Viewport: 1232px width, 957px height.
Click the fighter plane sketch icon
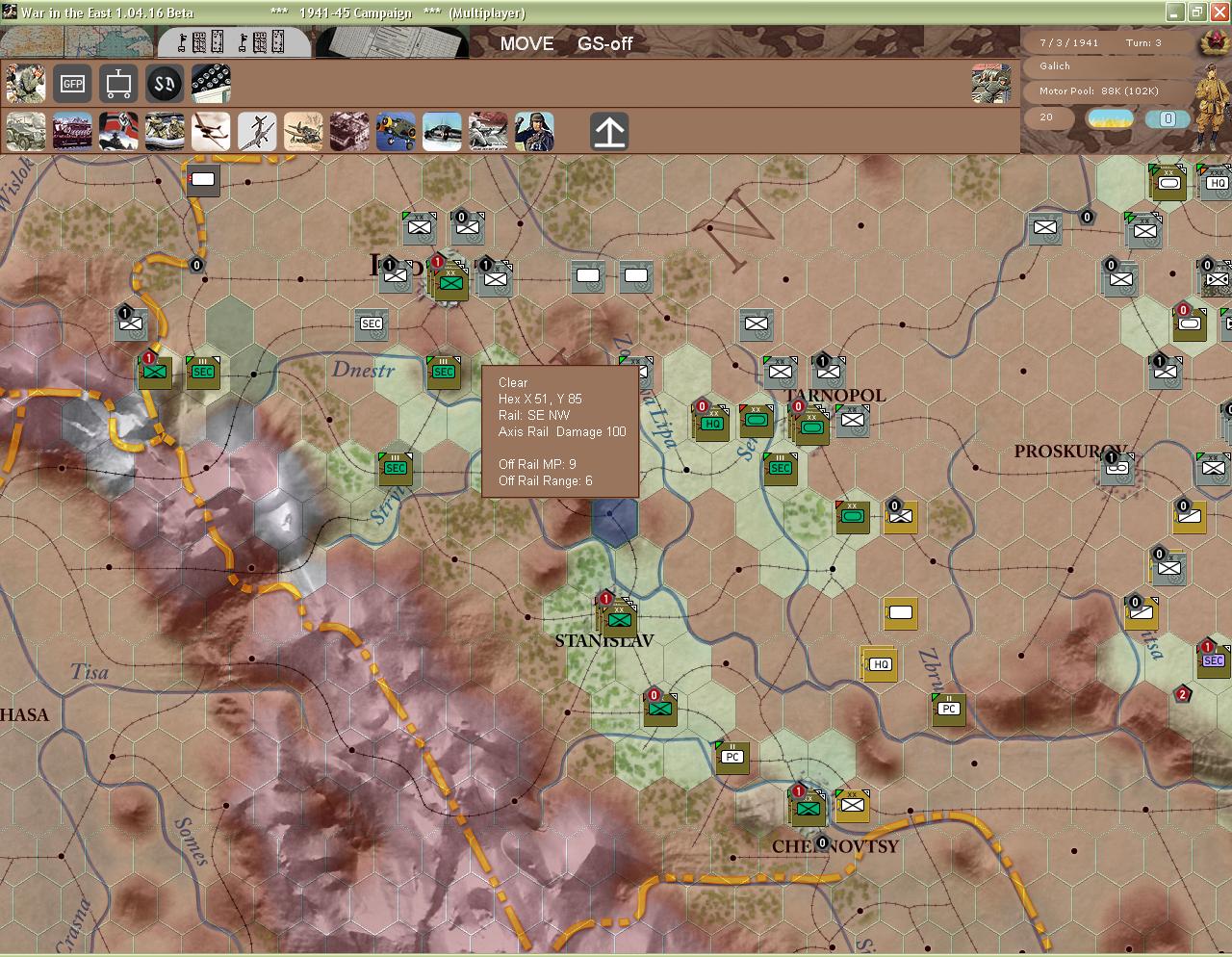[x=303, y=131]
